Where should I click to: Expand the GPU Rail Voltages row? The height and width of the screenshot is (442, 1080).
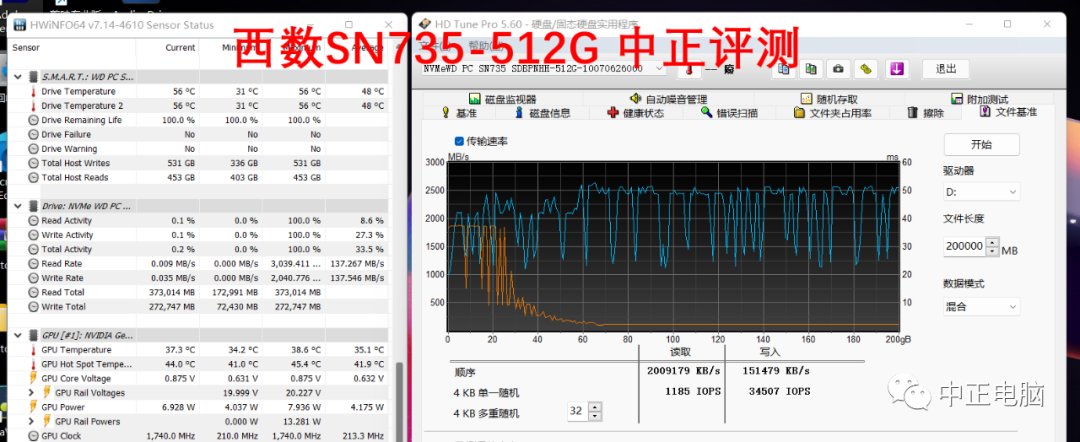31,392
